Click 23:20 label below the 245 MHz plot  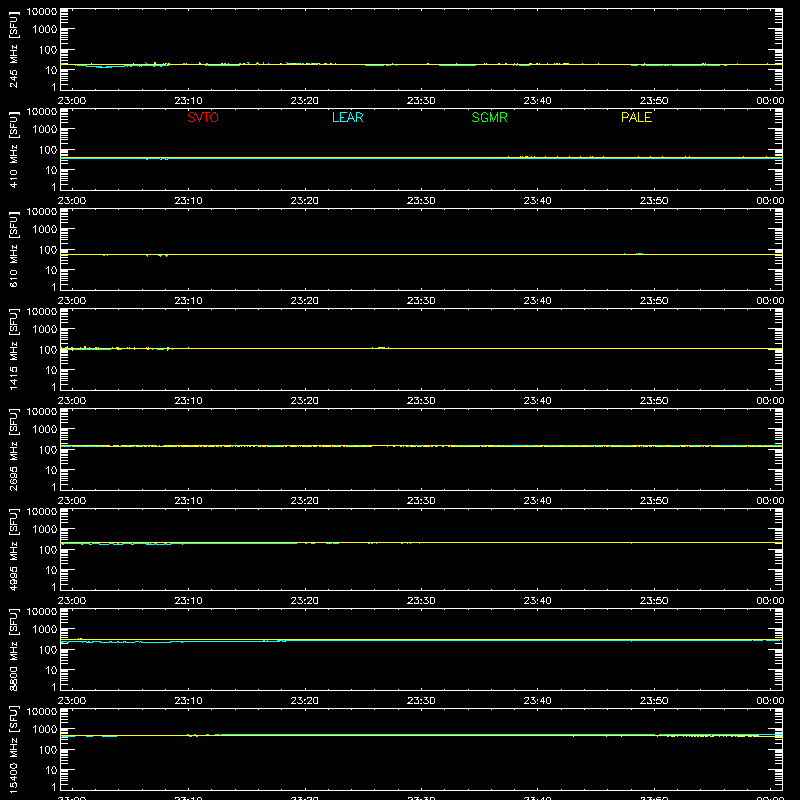tap(305, 101)
